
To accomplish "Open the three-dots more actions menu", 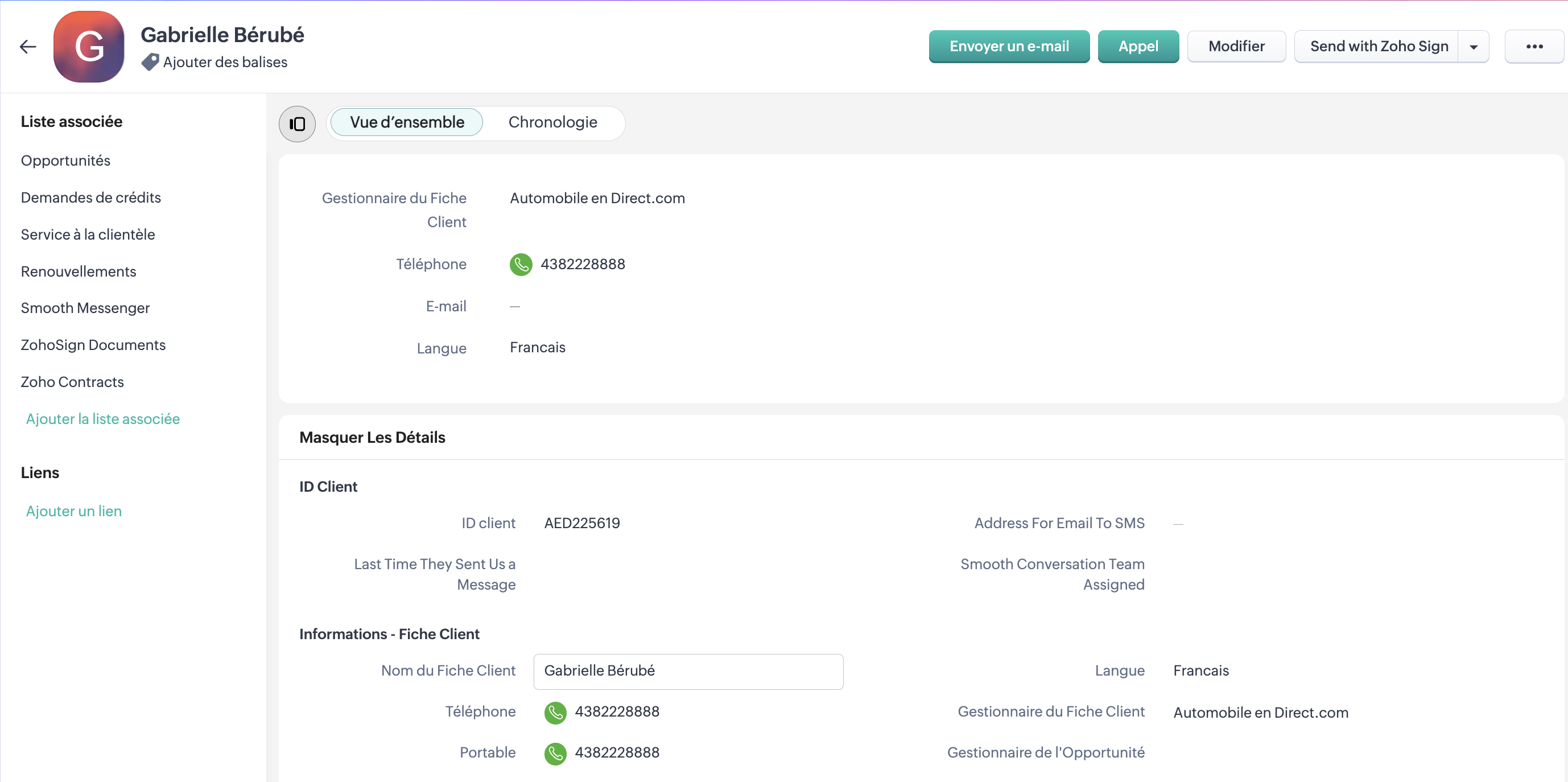I will (x=1533, y=46).
